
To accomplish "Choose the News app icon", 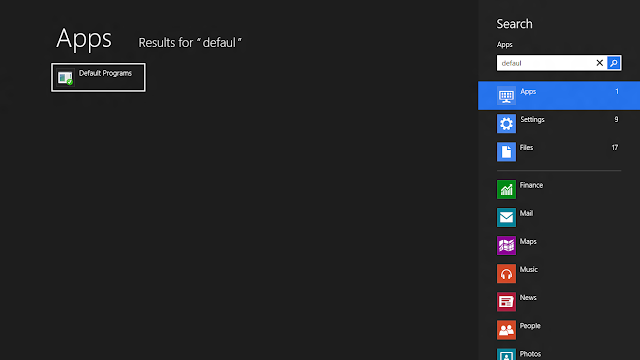I will pos(506,302).
